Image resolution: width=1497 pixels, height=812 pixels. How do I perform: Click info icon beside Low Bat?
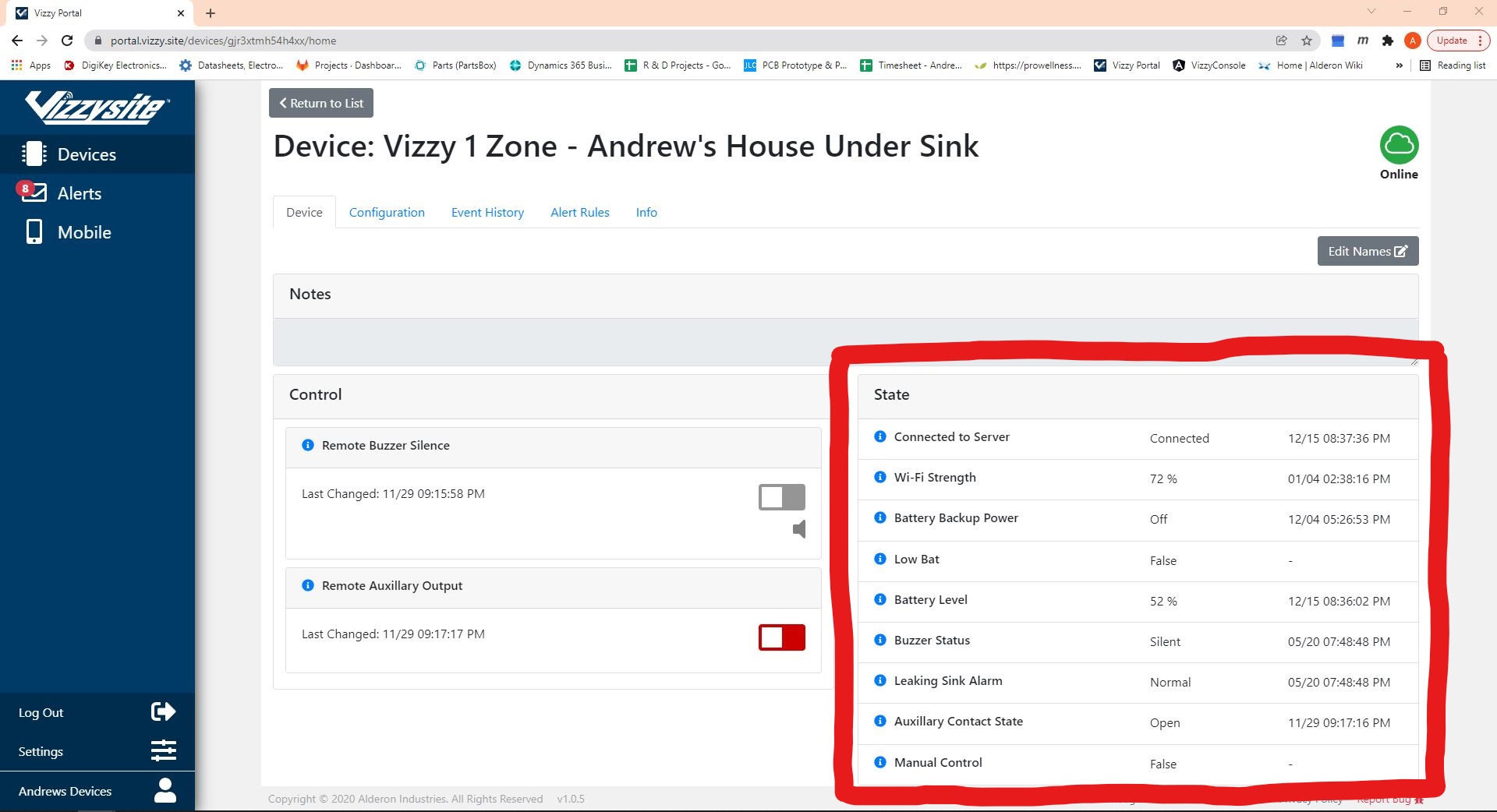pos(880,559)
